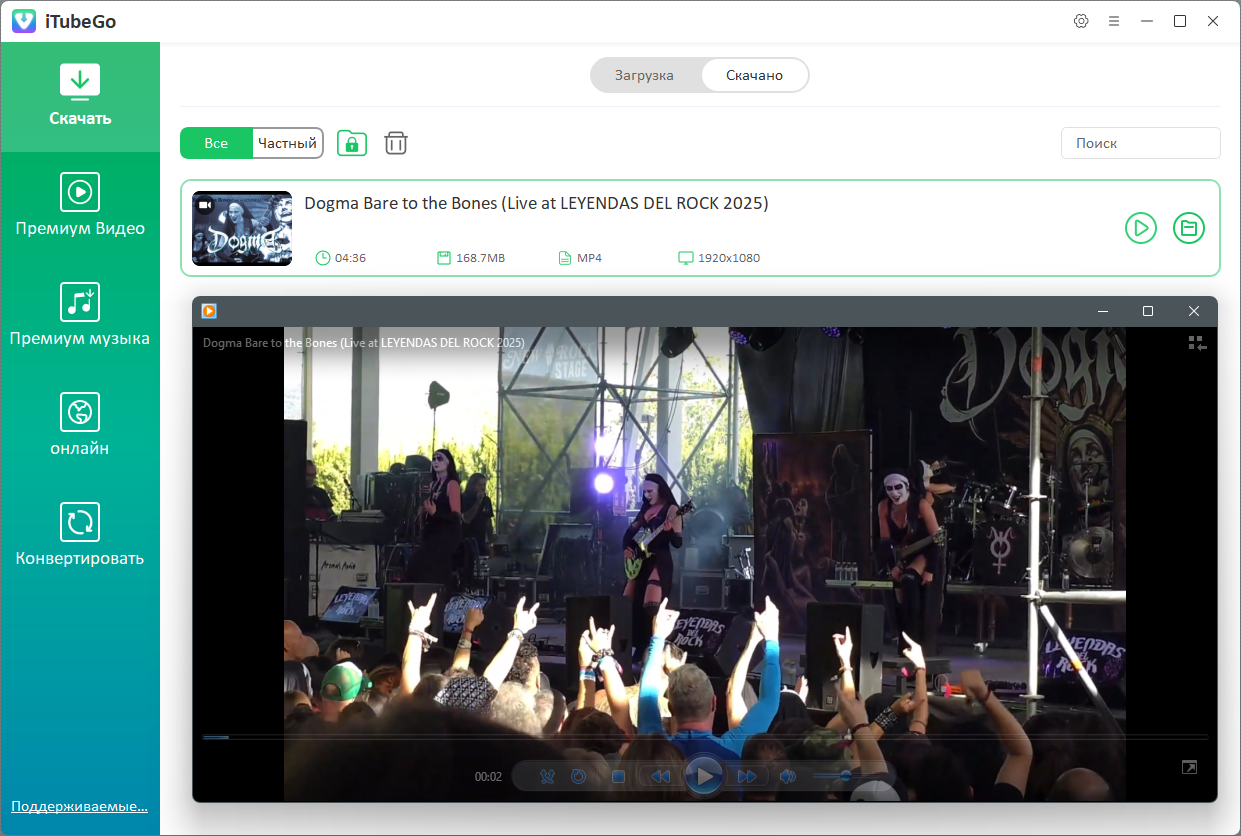1241x836 pixels.
Task: Click the fast forward next button
Action: [x=747, y=776]
